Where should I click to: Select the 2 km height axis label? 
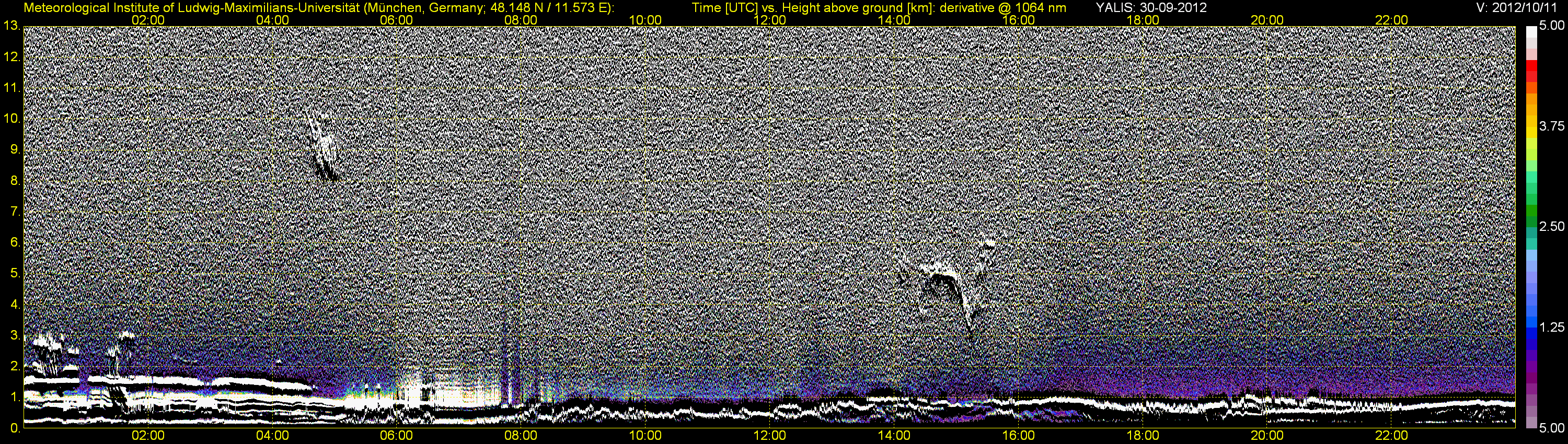point(15,366)
